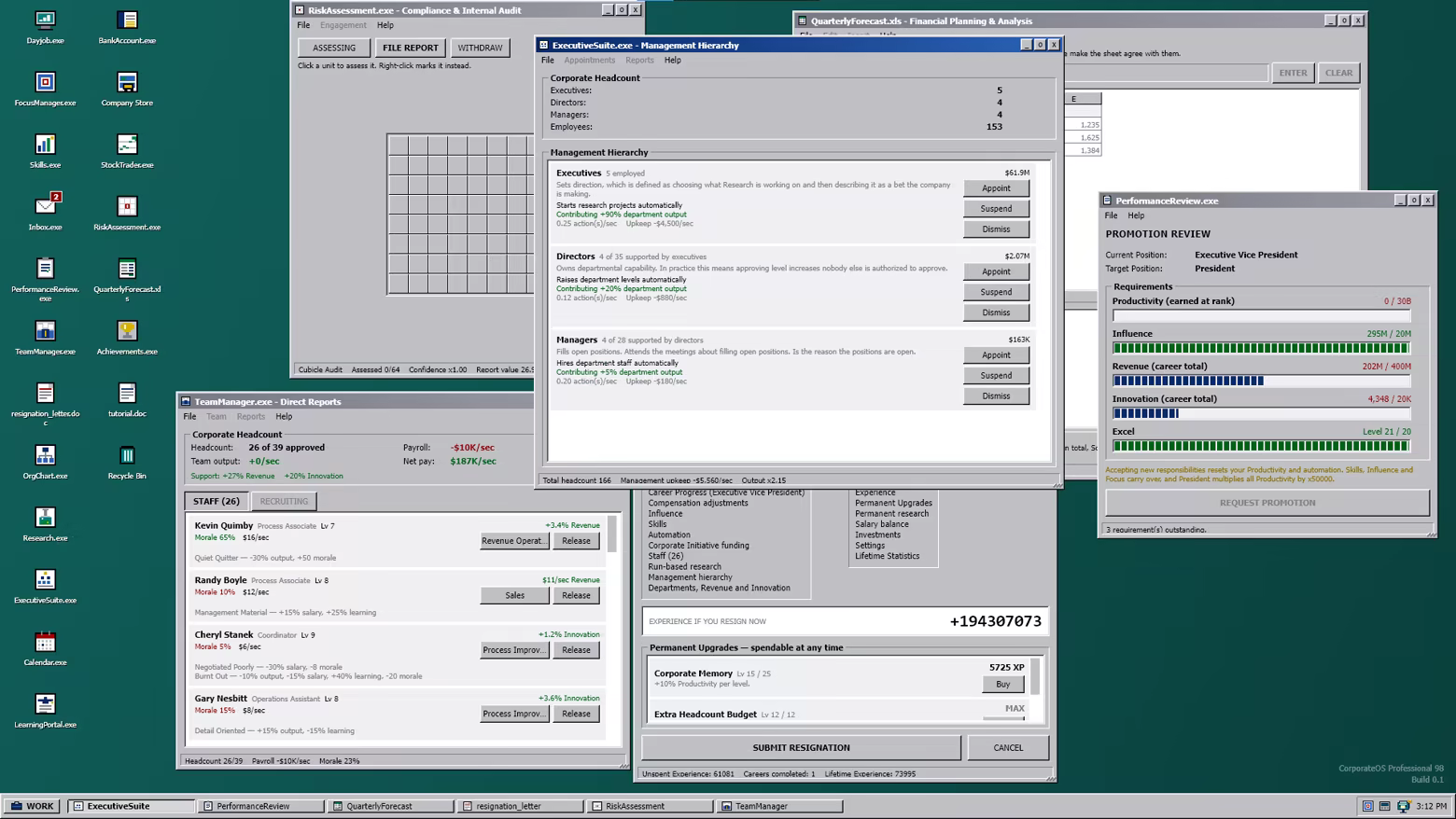Open the Dayjob.exe desktop icon
The height and width of the screenshot is (819, 1456).
coord(45,27)
